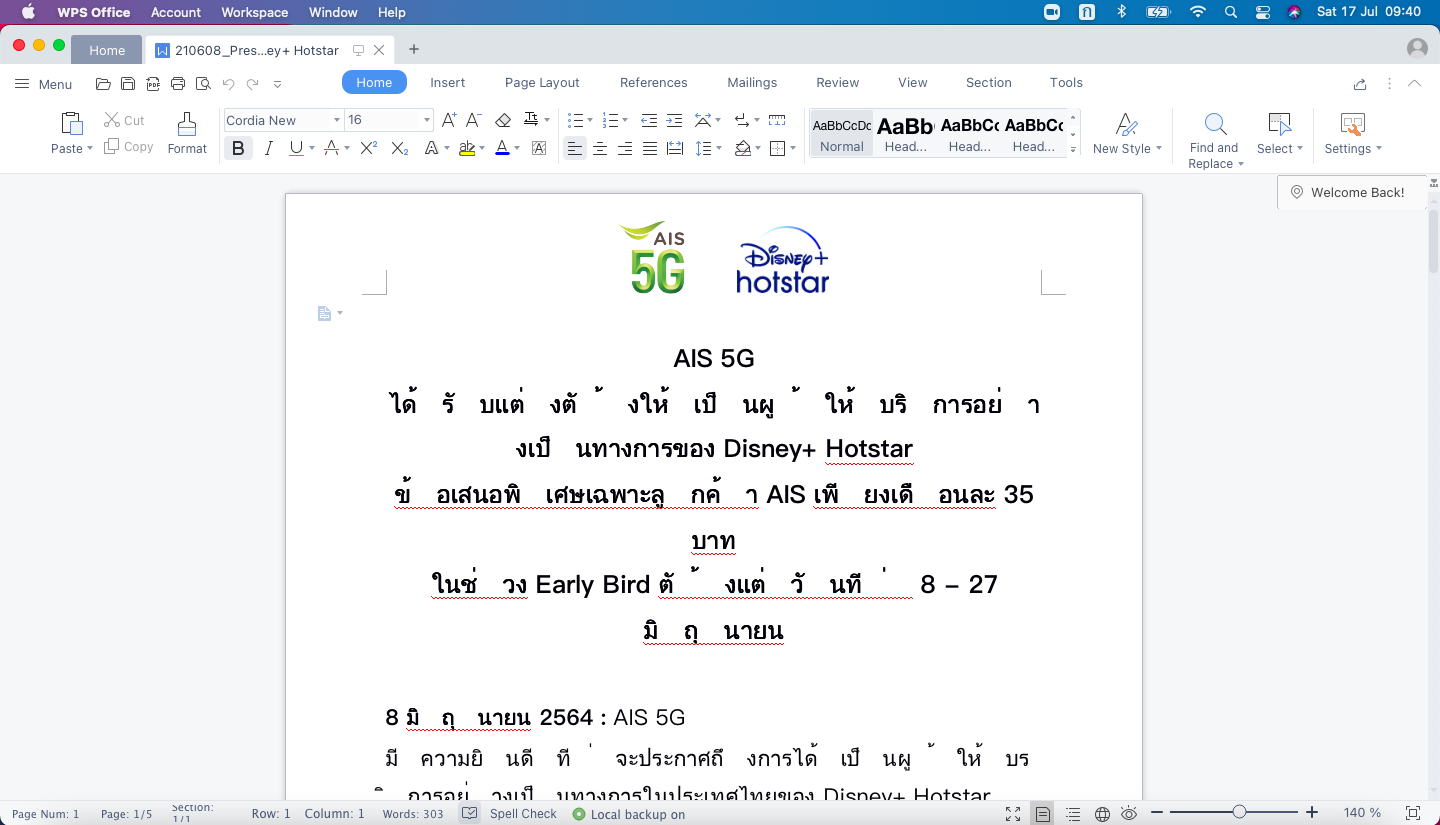Click the vertical scrollbar thumb

[1433, 240]
